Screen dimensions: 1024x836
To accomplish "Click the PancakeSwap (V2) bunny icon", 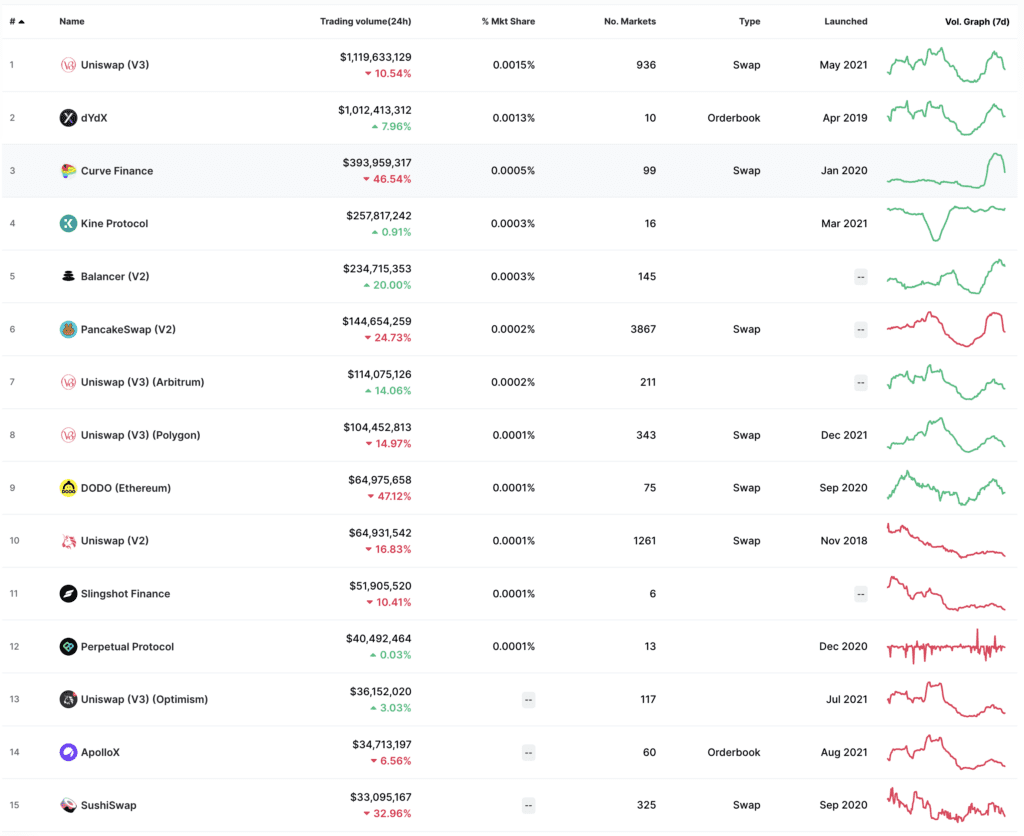I will (68, 329).
